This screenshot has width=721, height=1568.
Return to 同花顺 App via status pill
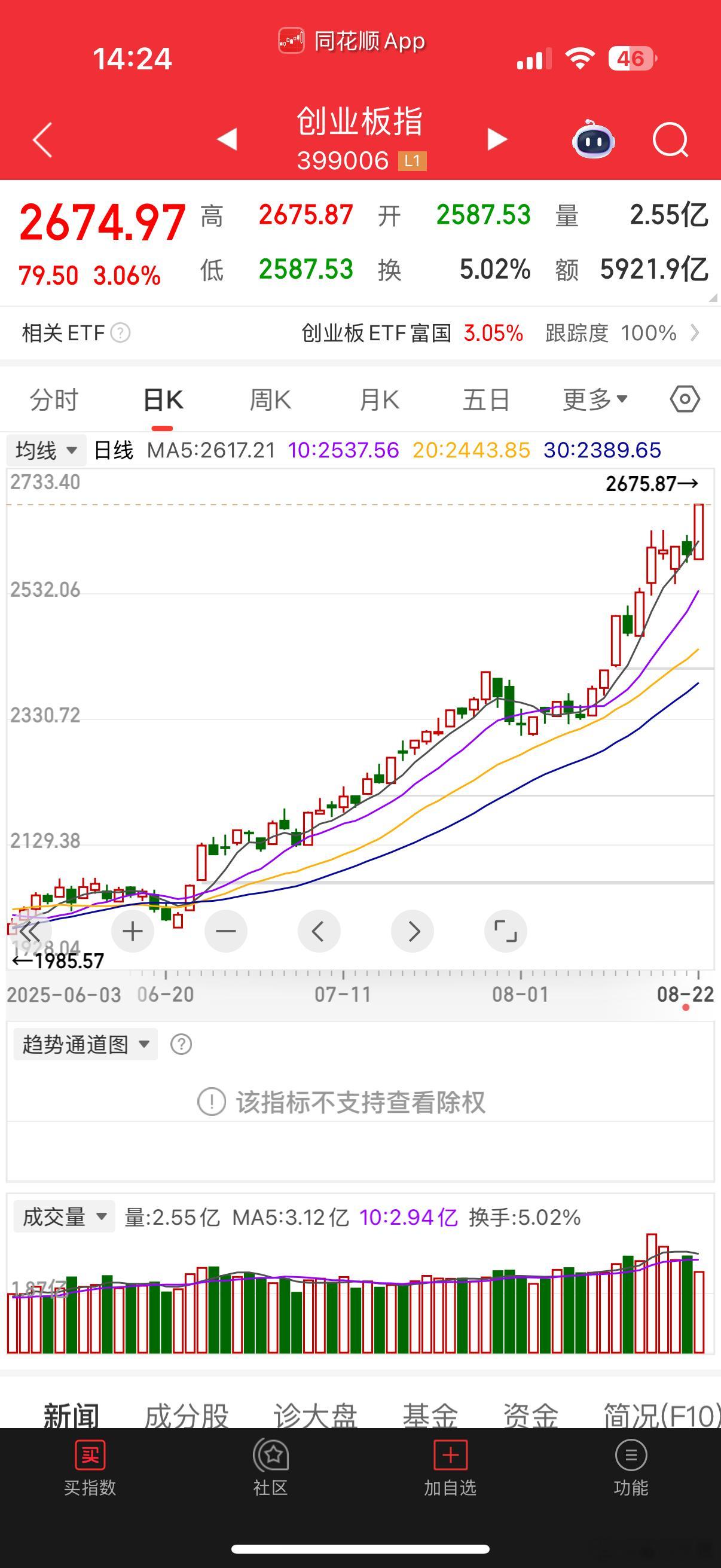click(x=352, y=41)
